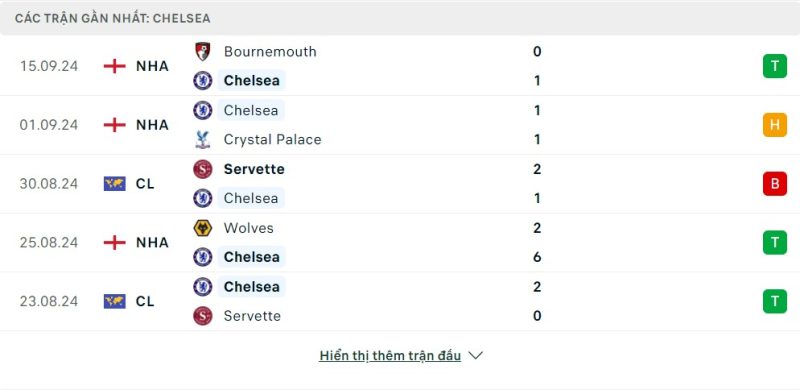Screen dimensions: 800x390
Task: Click the Servette crest in 30.08.24 match
Action: pyautogui.click(x=203, y=169)
